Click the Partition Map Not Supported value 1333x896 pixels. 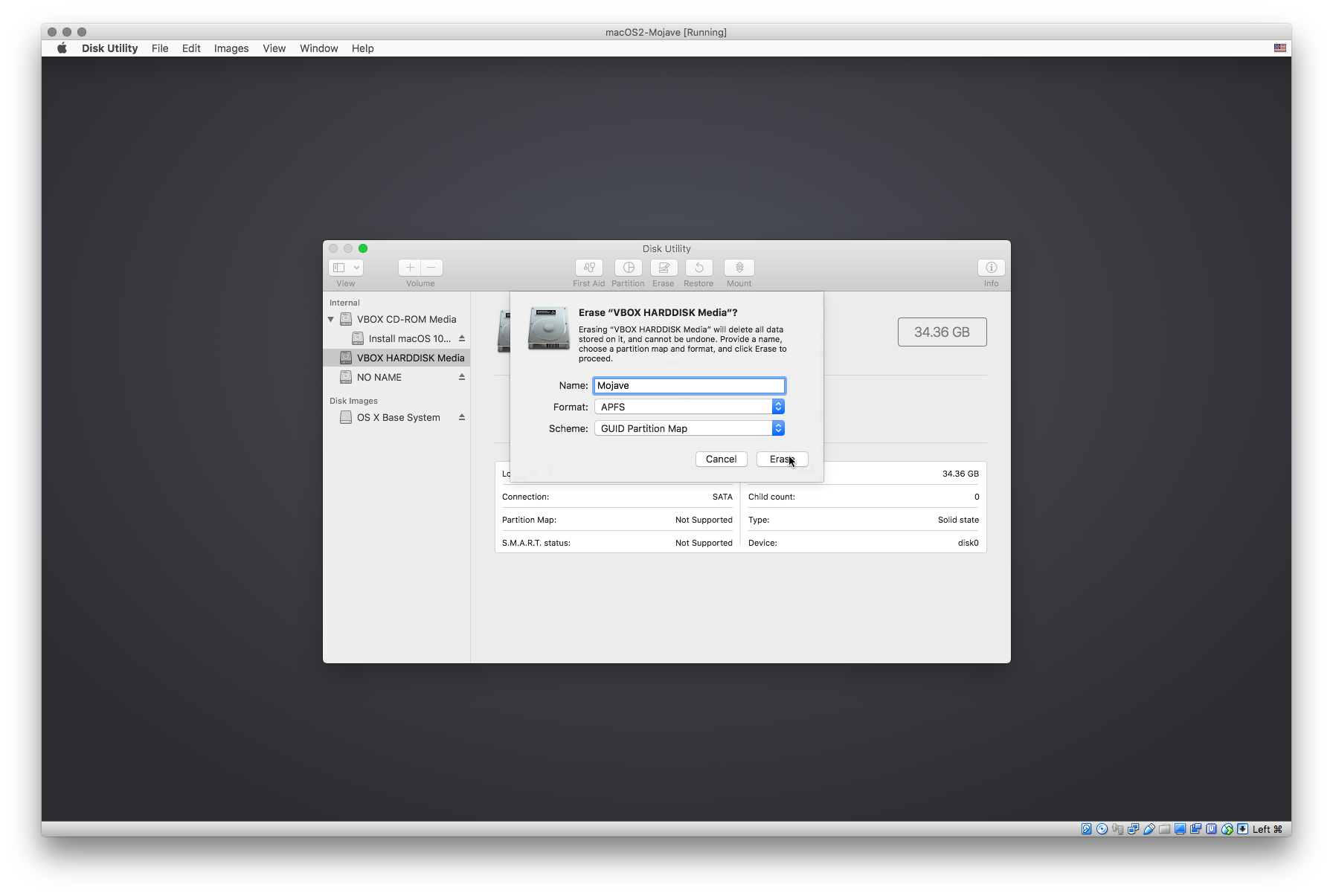(x=704, y=520)
